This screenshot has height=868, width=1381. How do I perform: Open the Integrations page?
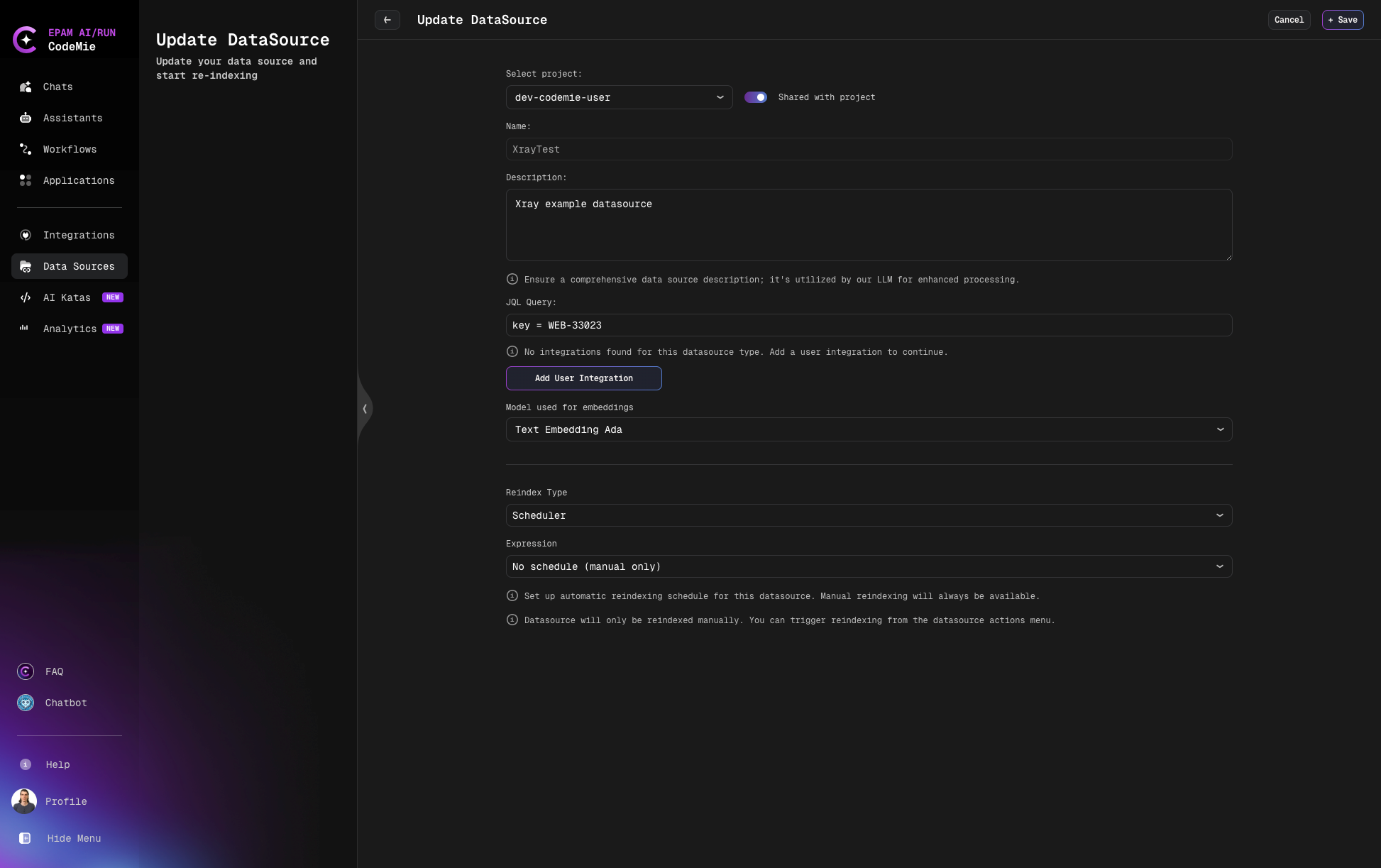pyautogui.click(x=79, y=235)
